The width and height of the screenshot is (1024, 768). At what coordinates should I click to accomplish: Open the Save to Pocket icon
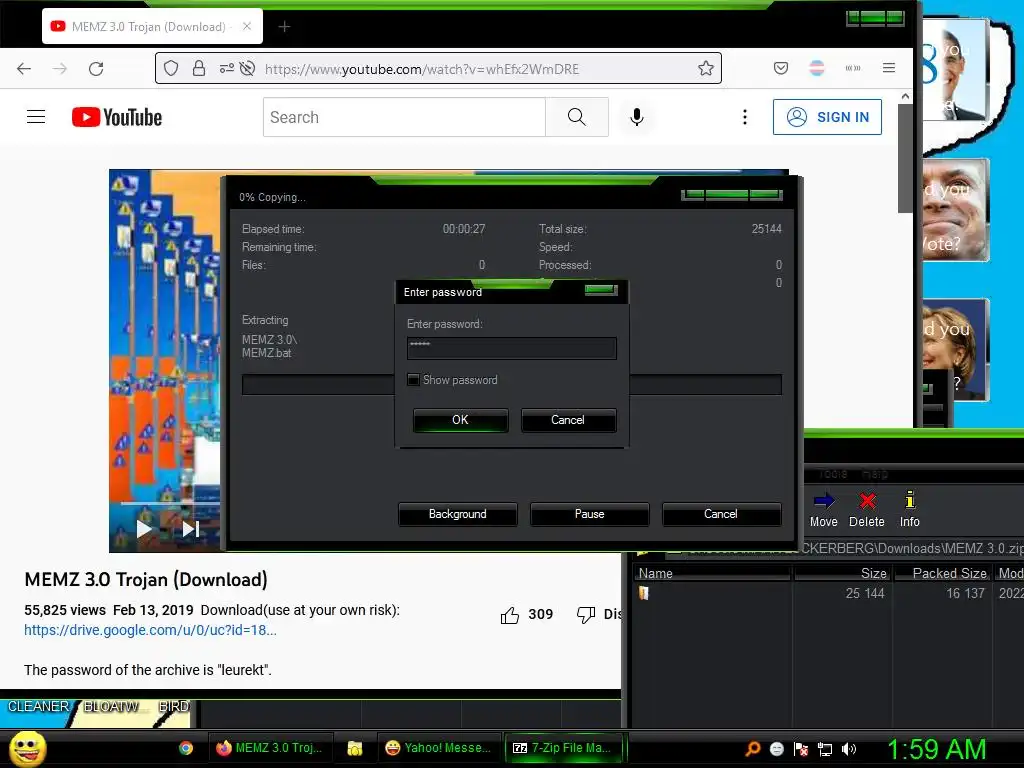[x=780, y=68]
